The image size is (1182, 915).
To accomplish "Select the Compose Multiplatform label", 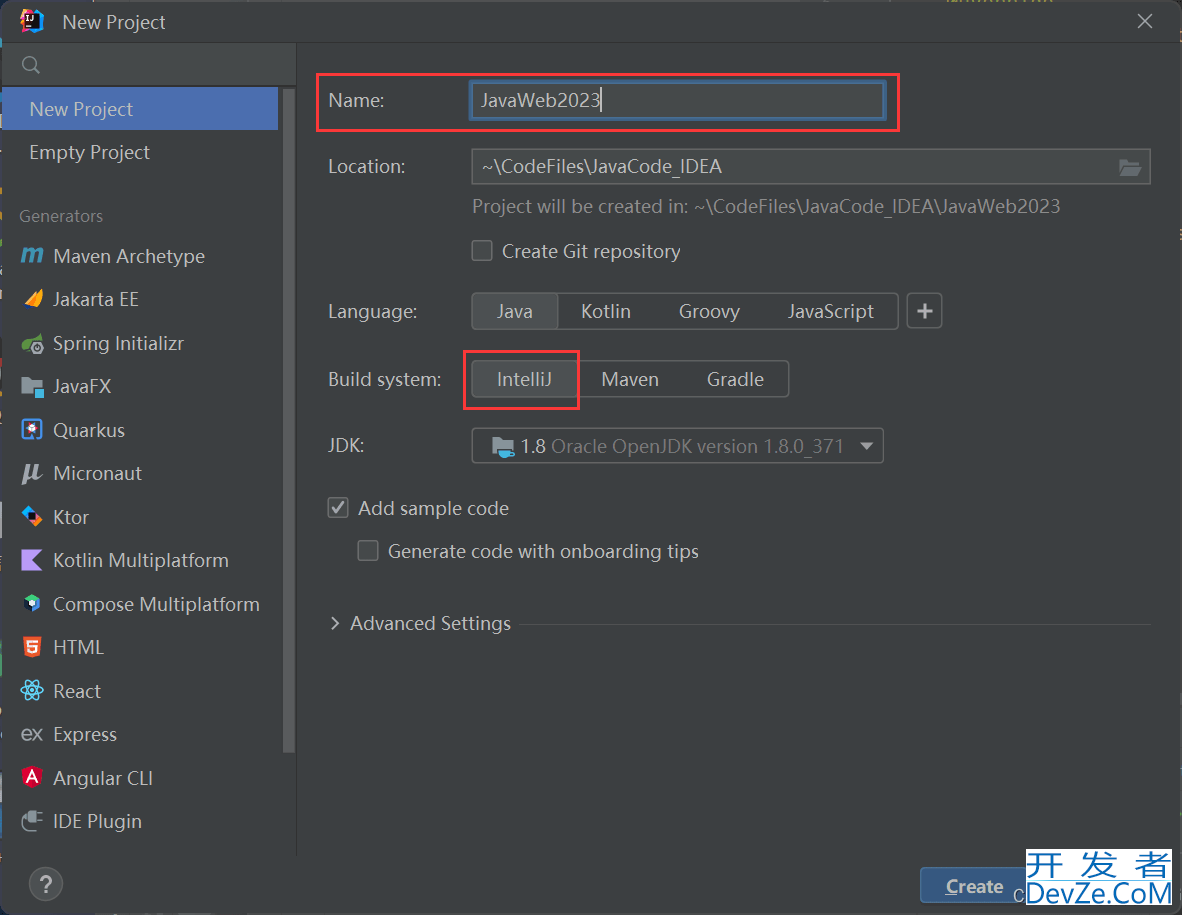I will click(x=156, y=604).
